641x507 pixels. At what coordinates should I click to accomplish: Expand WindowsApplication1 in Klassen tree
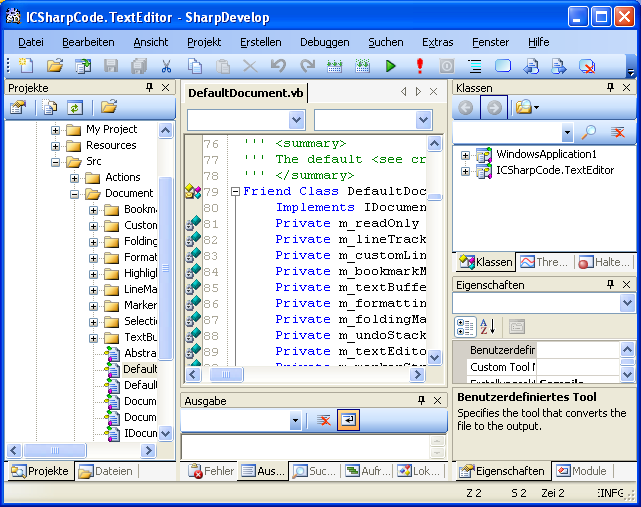pyautogui.click(x=465, y=155)
